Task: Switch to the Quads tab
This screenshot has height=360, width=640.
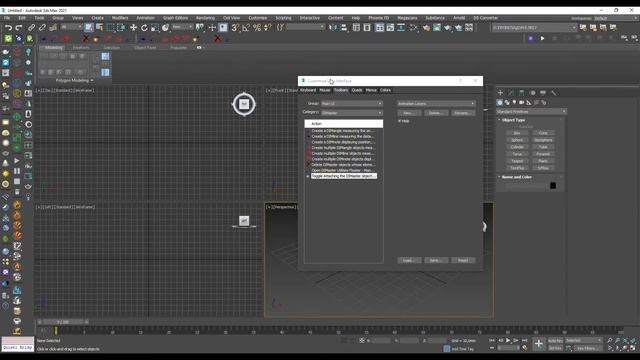Action: coord(357,90)
